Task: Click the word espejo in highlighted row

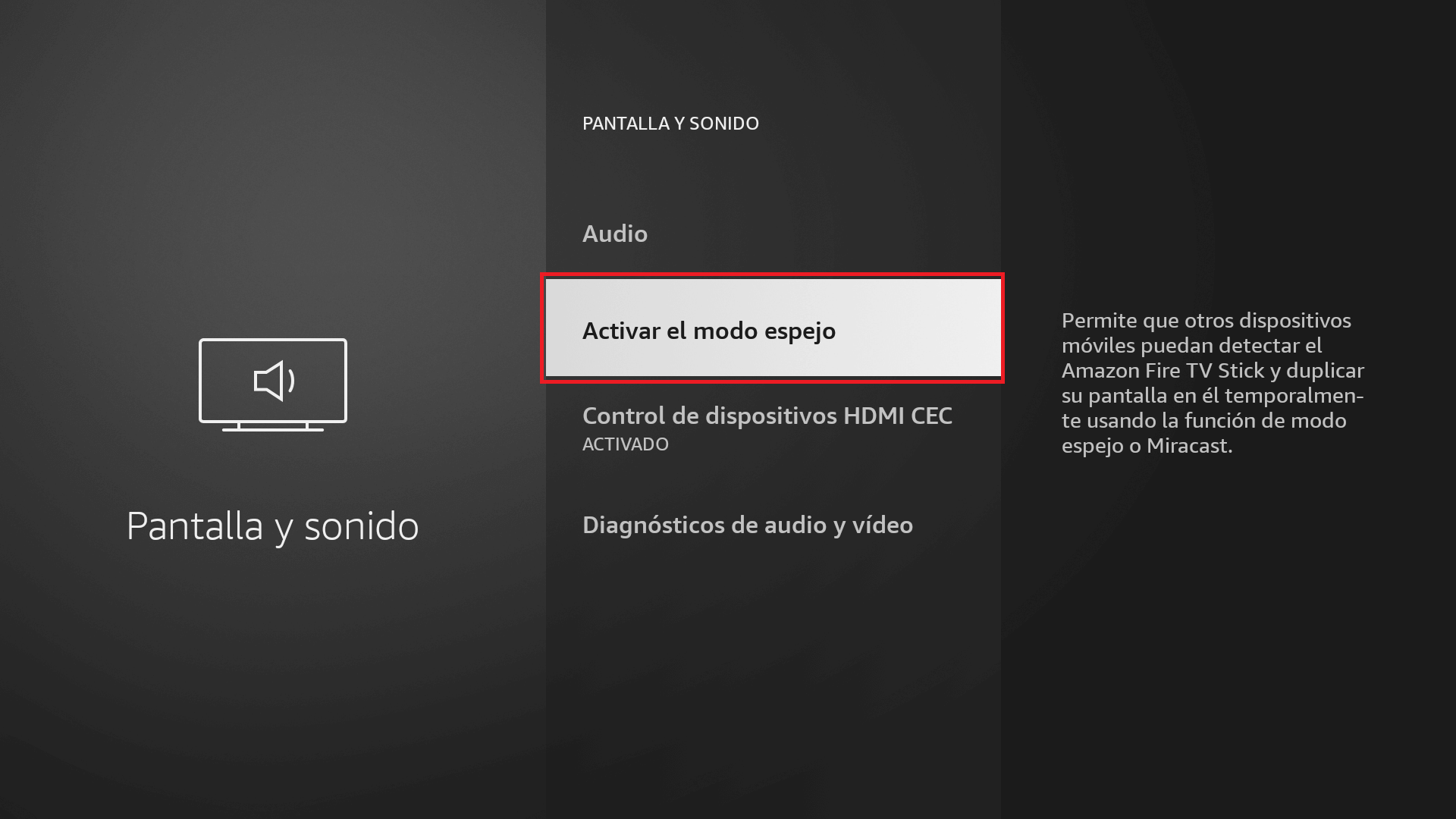Action: click(799, 331)
